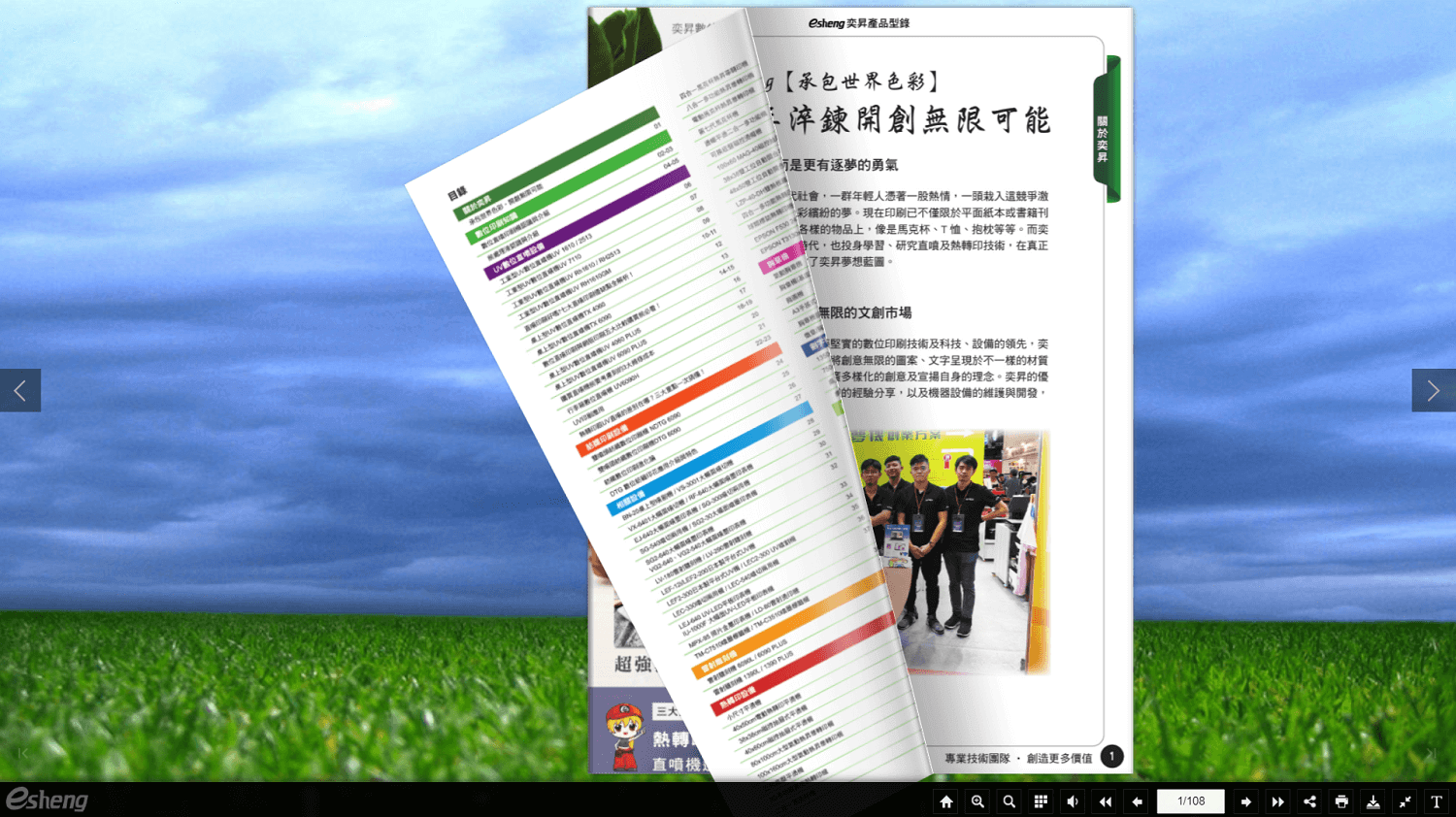
Task: Jump to last page with double-right arrows
Action: [x=1277, y=801]
